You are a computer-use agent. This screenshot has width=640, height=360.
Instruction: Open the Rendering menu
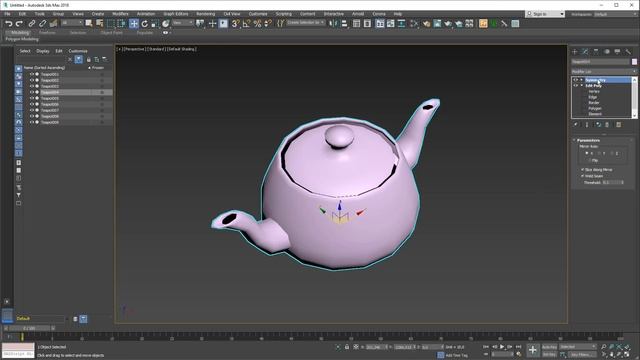click(x=205, y=14)
